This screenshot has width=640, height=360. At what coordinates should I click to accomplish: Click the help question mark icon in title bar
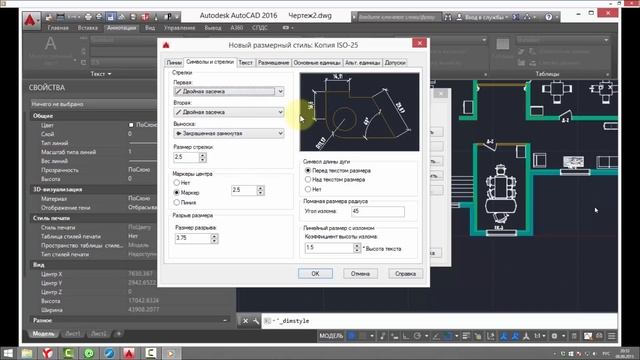(x=548, y=17)
